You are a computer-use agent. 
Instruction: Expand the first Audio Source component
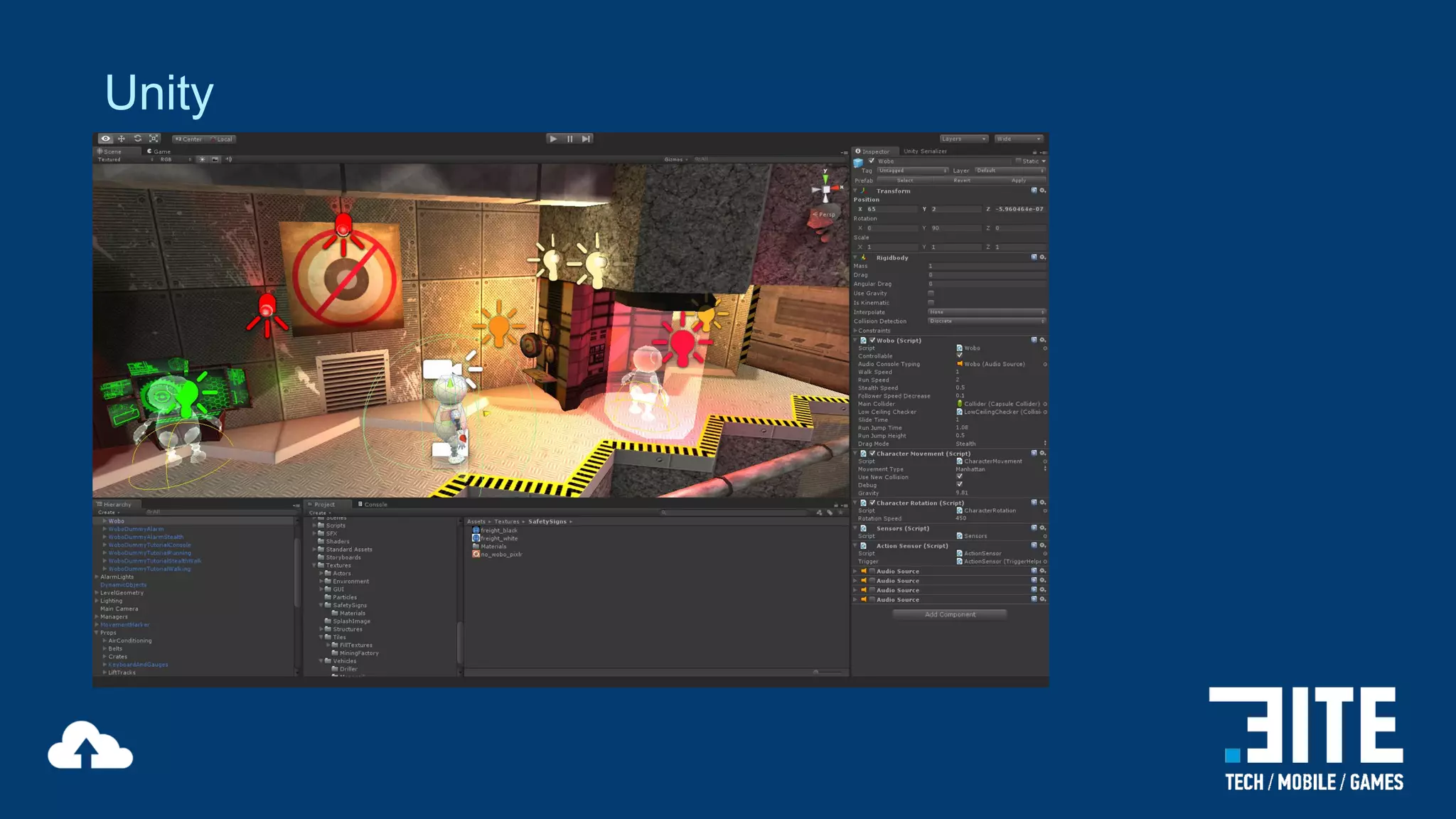pos(855,571)
